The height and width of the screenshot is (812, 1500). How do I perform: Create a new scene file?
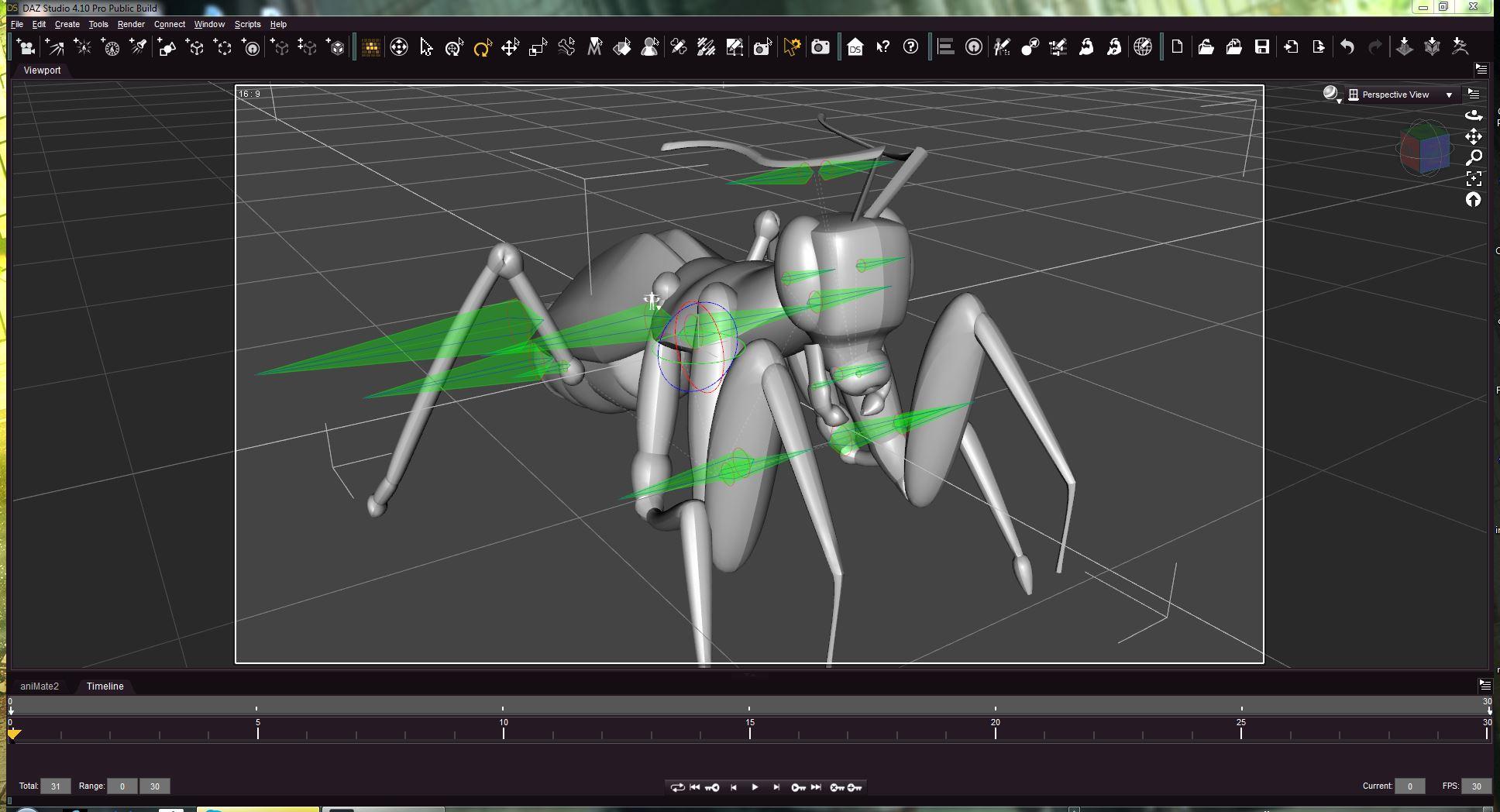(1178, 47)
